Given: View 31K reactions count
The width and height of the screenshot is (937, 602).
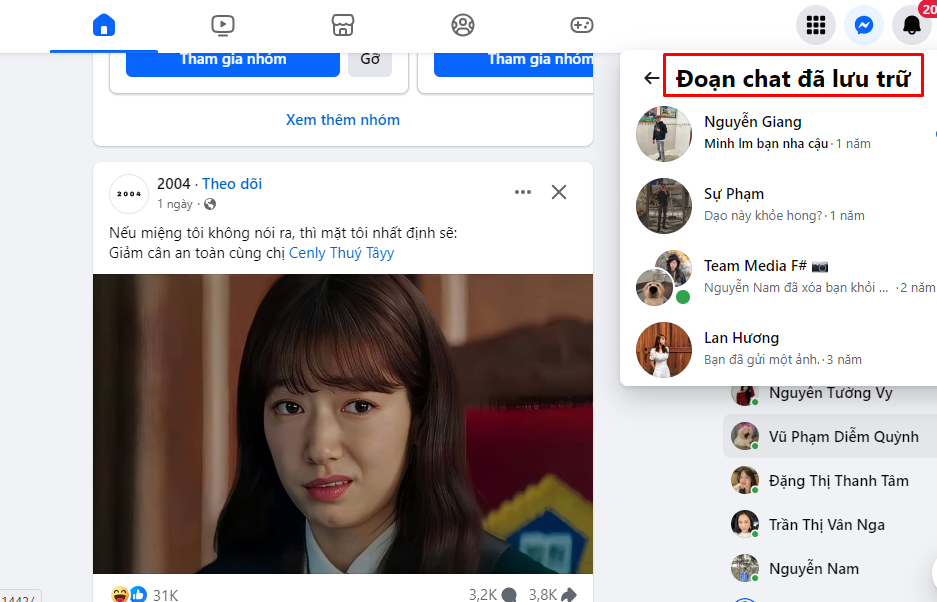Looking at the screenshot, I should click(x=166, y=595).
